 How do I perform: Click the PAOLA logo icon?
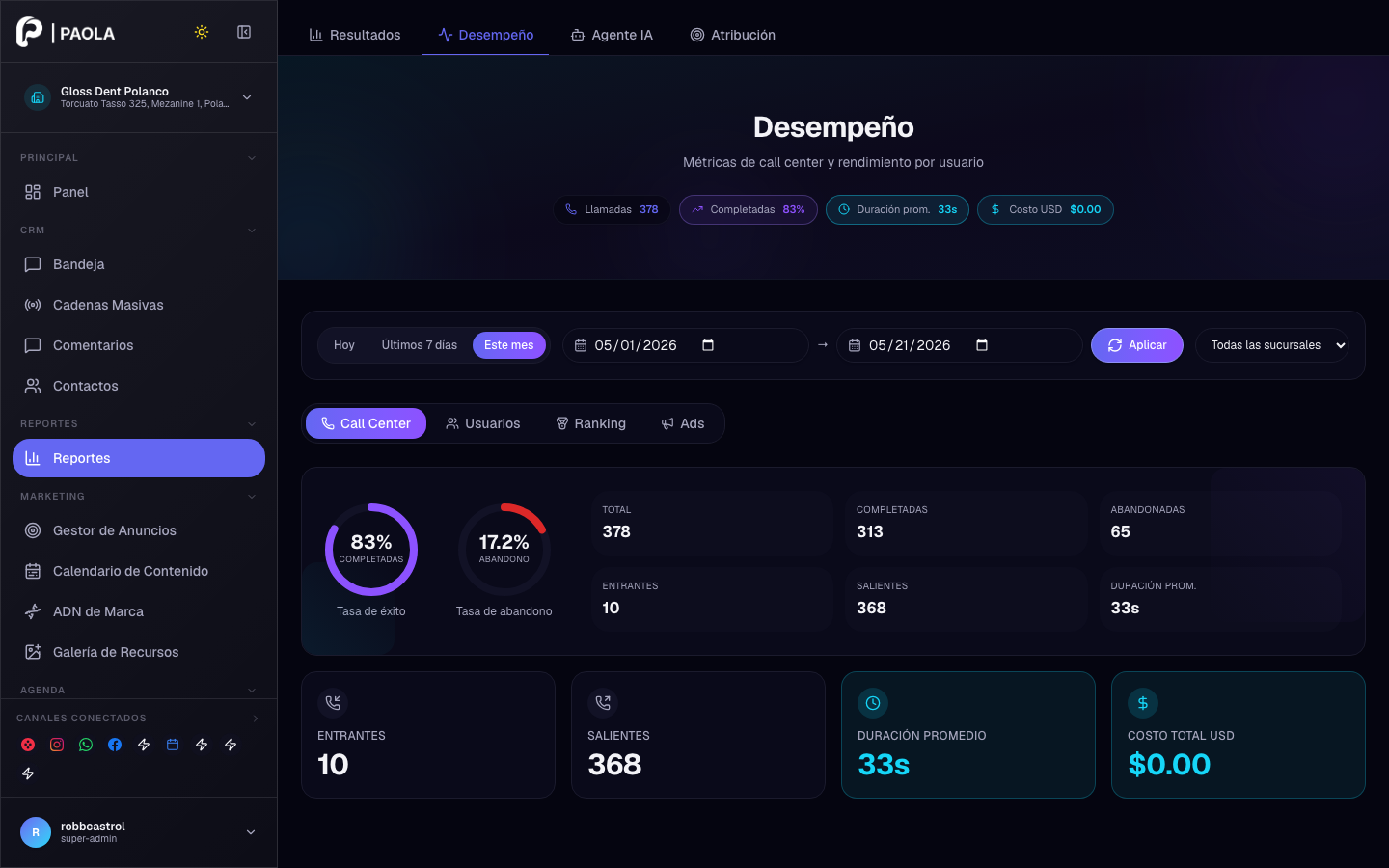[x=29, y=32]
